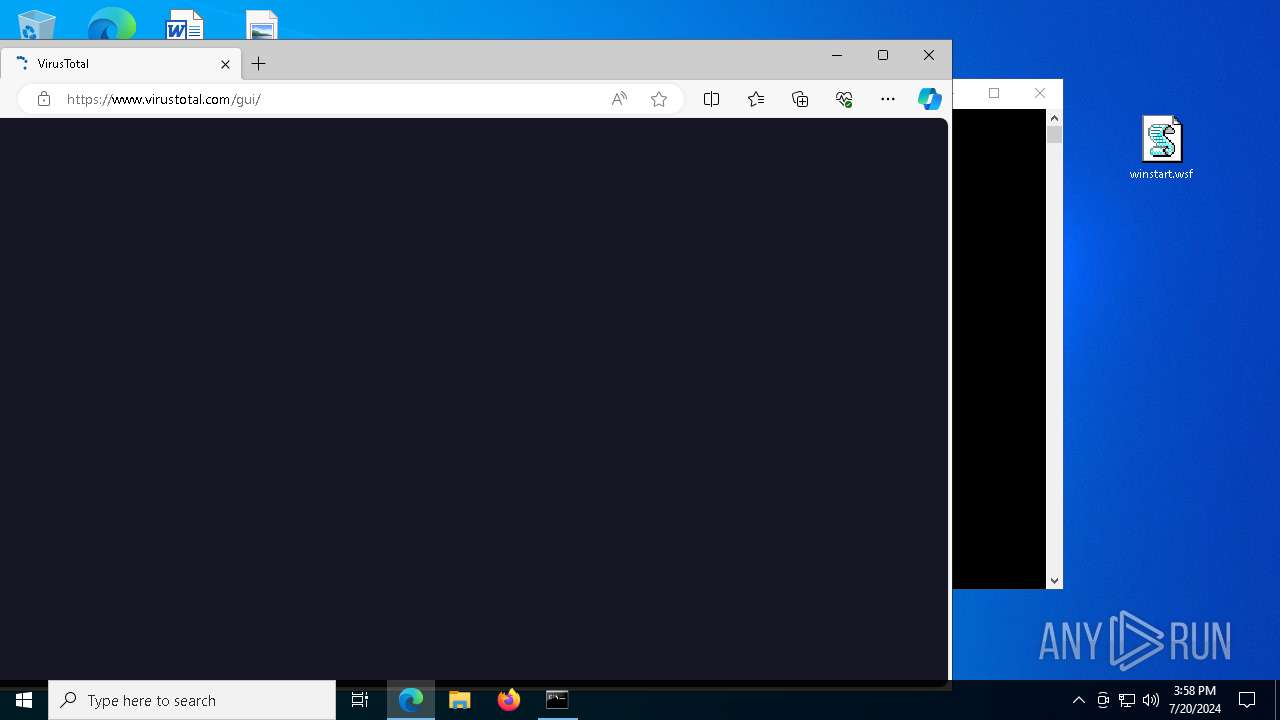Close the VirusTotal tab
This screenshot has width=1280, height=720.
click(225, 64)
